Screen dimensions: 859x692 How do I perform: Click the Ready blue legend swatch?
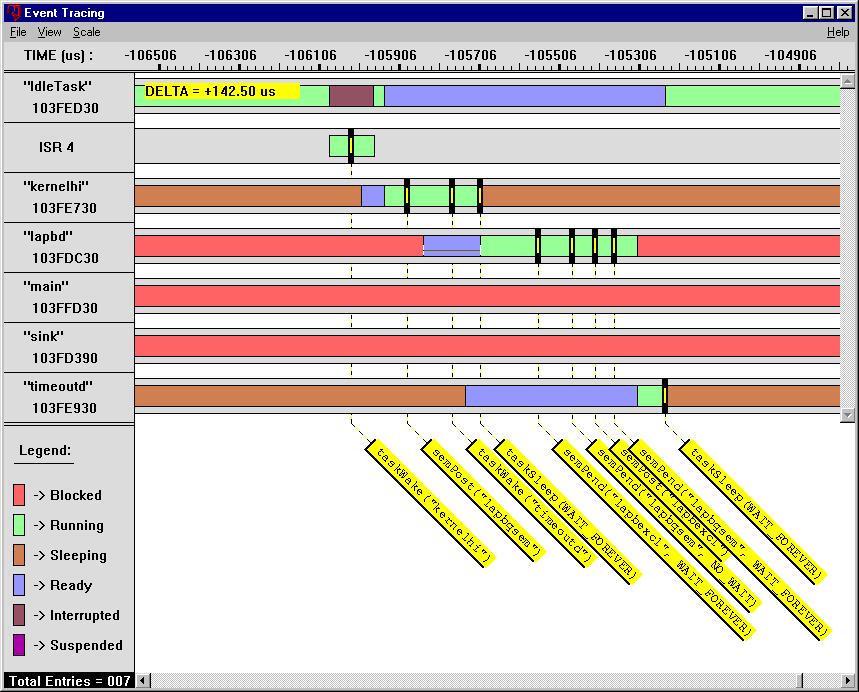tap(19, 585)
